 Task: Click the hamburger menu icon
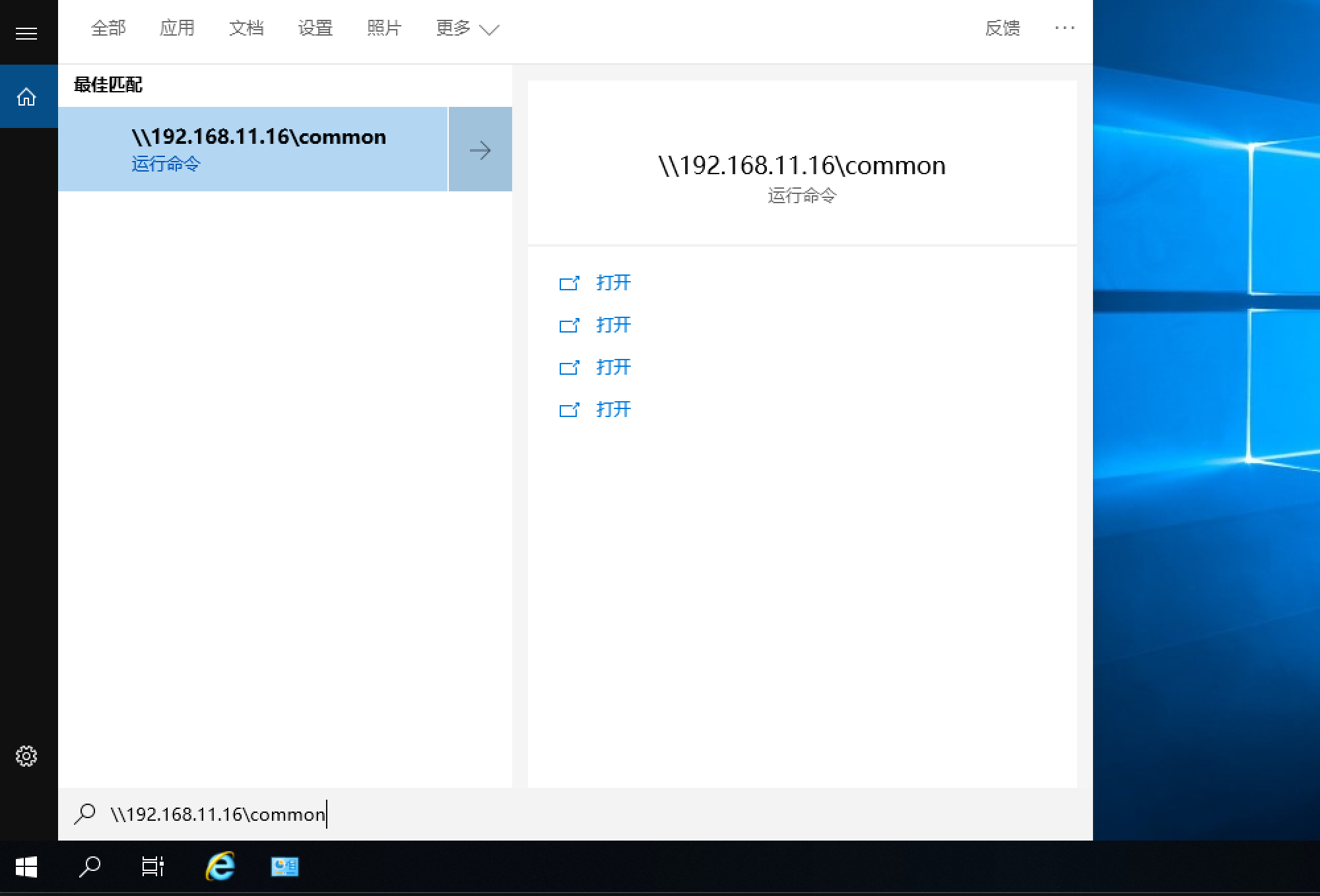[x=26, y=33]
